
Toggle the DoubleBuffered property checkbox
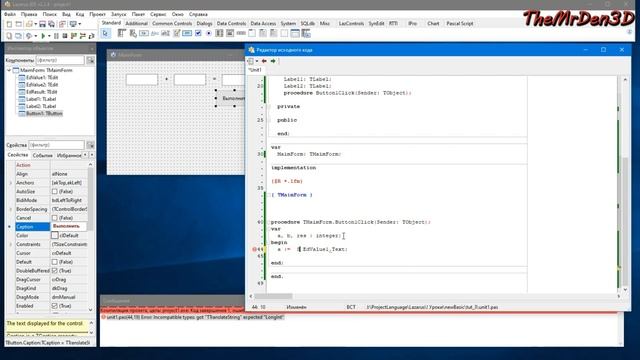55,271
